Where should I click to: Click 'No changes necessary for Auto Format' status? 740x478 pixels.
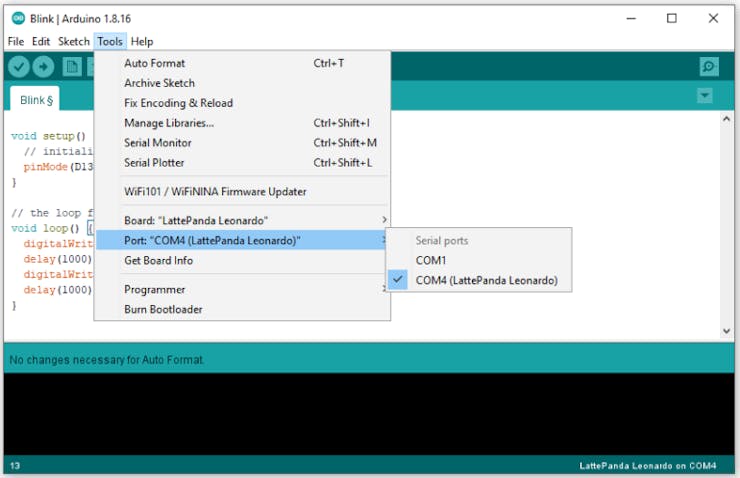pos(107,360)
